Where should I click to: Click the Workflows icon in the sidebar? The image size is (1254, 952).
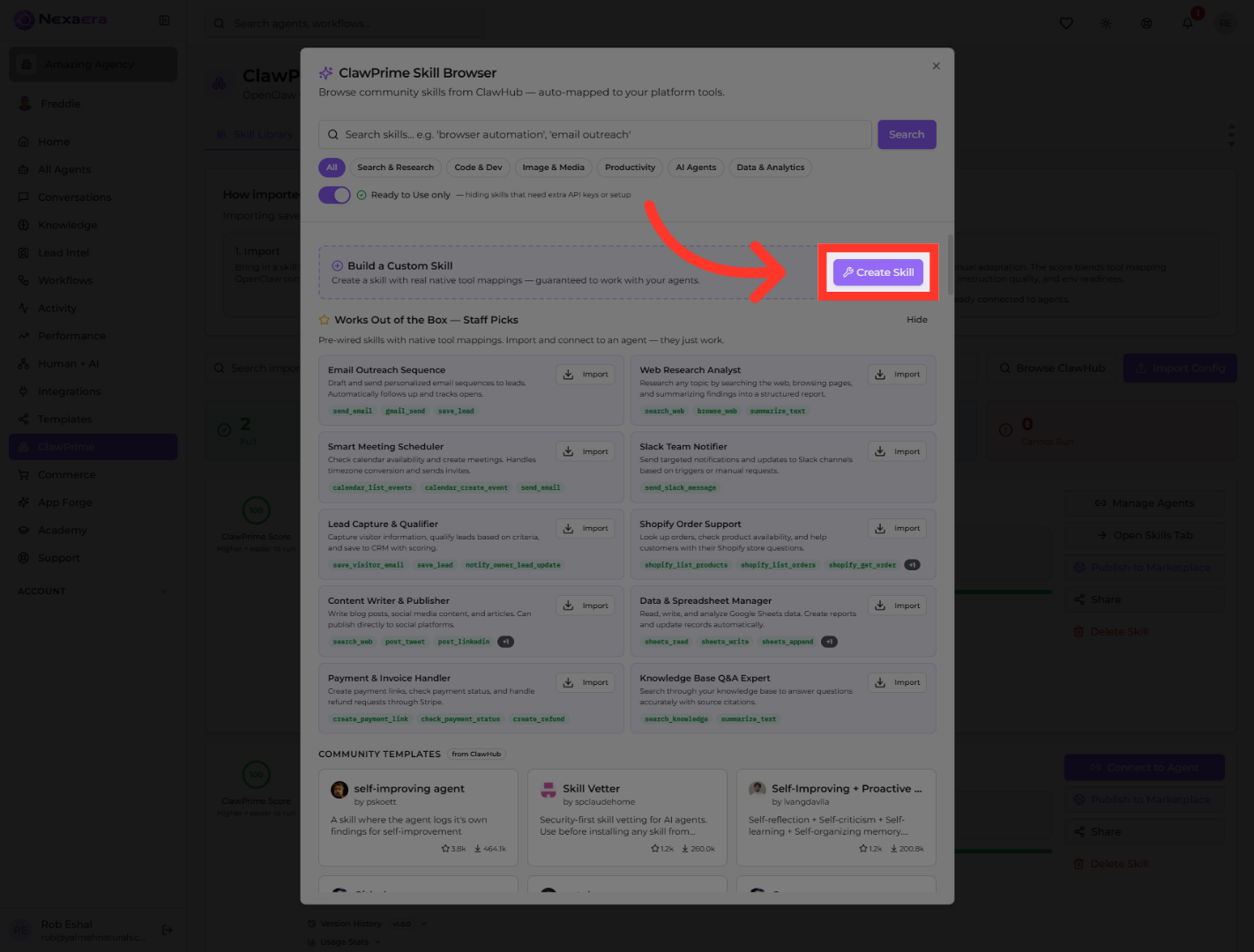(x=24, y=280)
